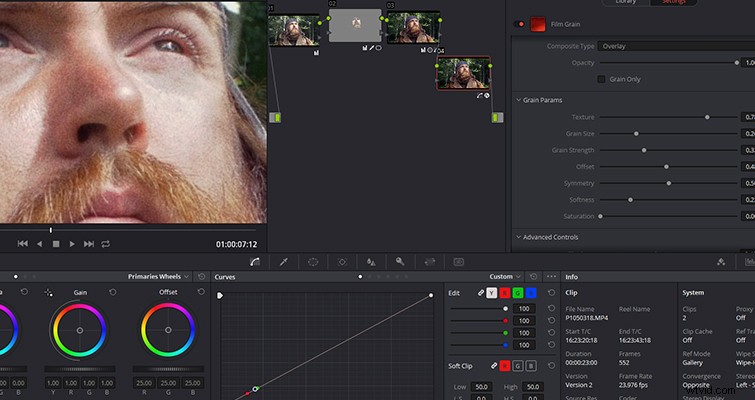Open the Curves palette icon
755x400 pixels.
coord(255,262)
